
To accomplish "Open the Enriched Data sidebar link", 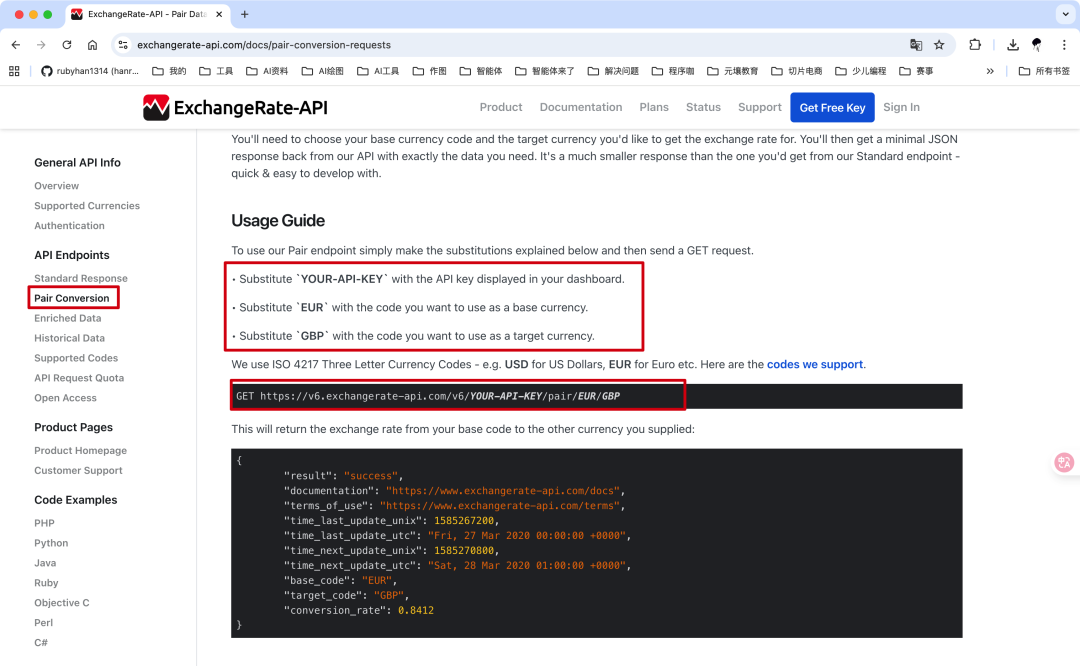I will point(68,318).
